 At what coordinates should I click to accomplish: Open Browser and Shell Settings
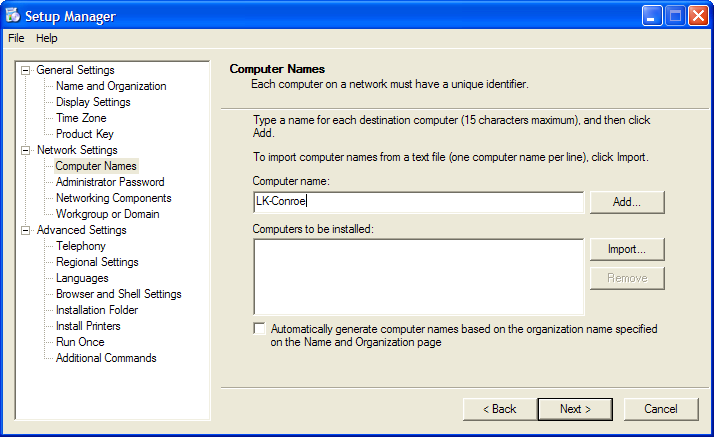(119, 294)
